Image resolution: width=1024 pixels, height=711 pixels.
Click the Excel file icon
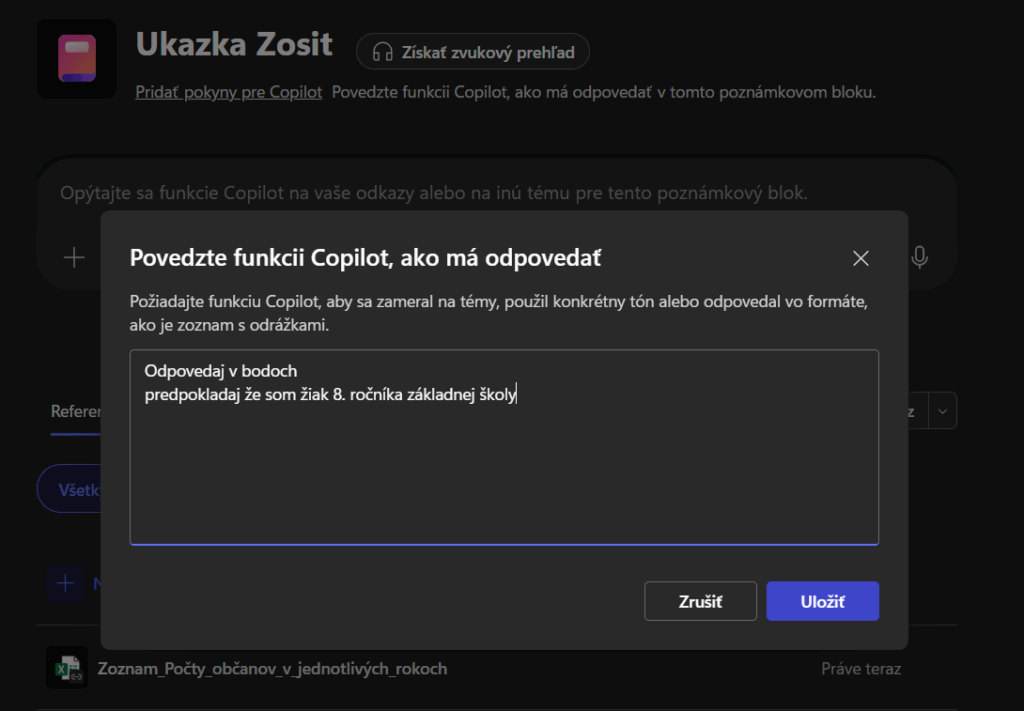pos(67,668)
